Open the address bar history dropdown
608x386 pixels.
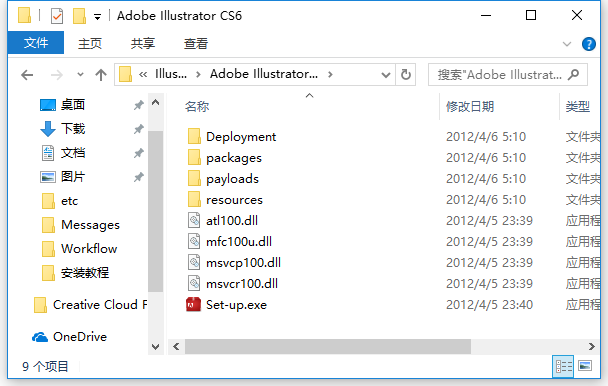coord(385,74)
